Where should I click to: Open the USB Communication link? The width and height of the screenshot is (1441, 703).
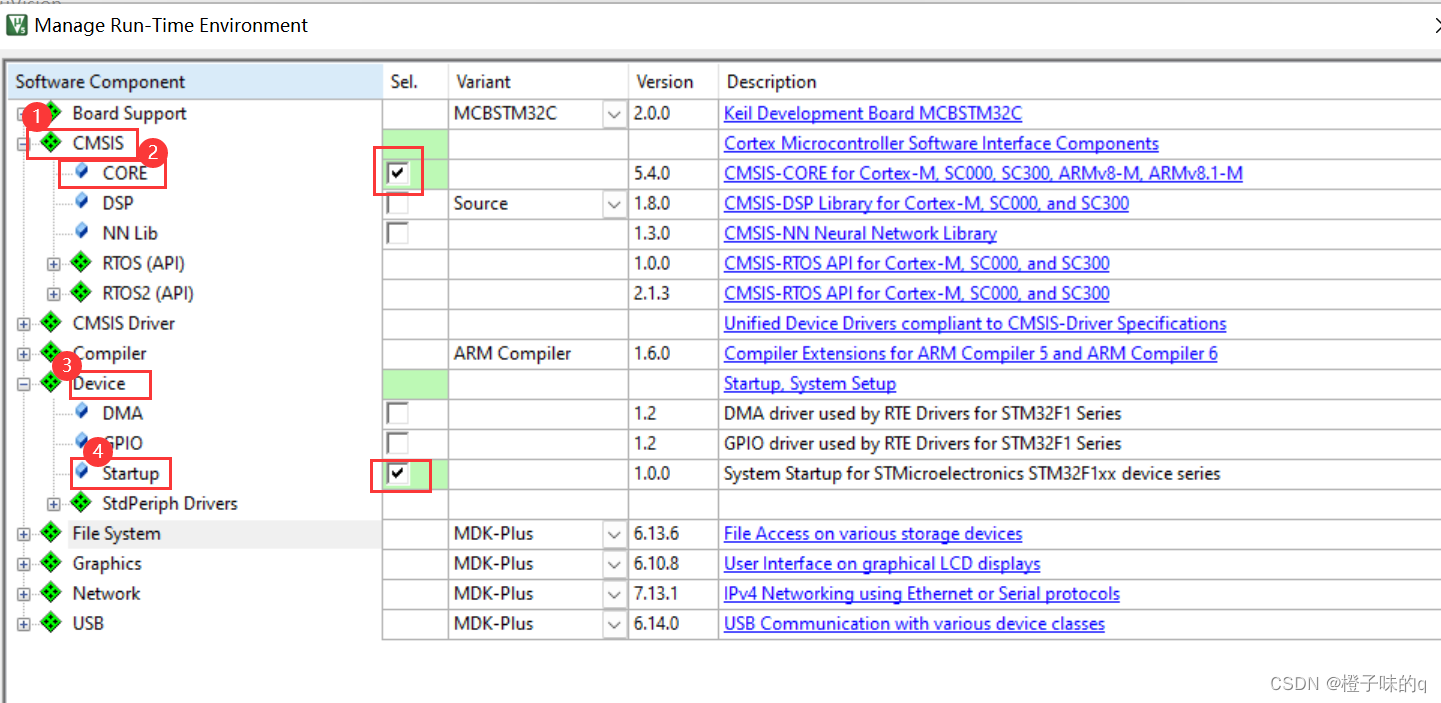click(914, 624)
